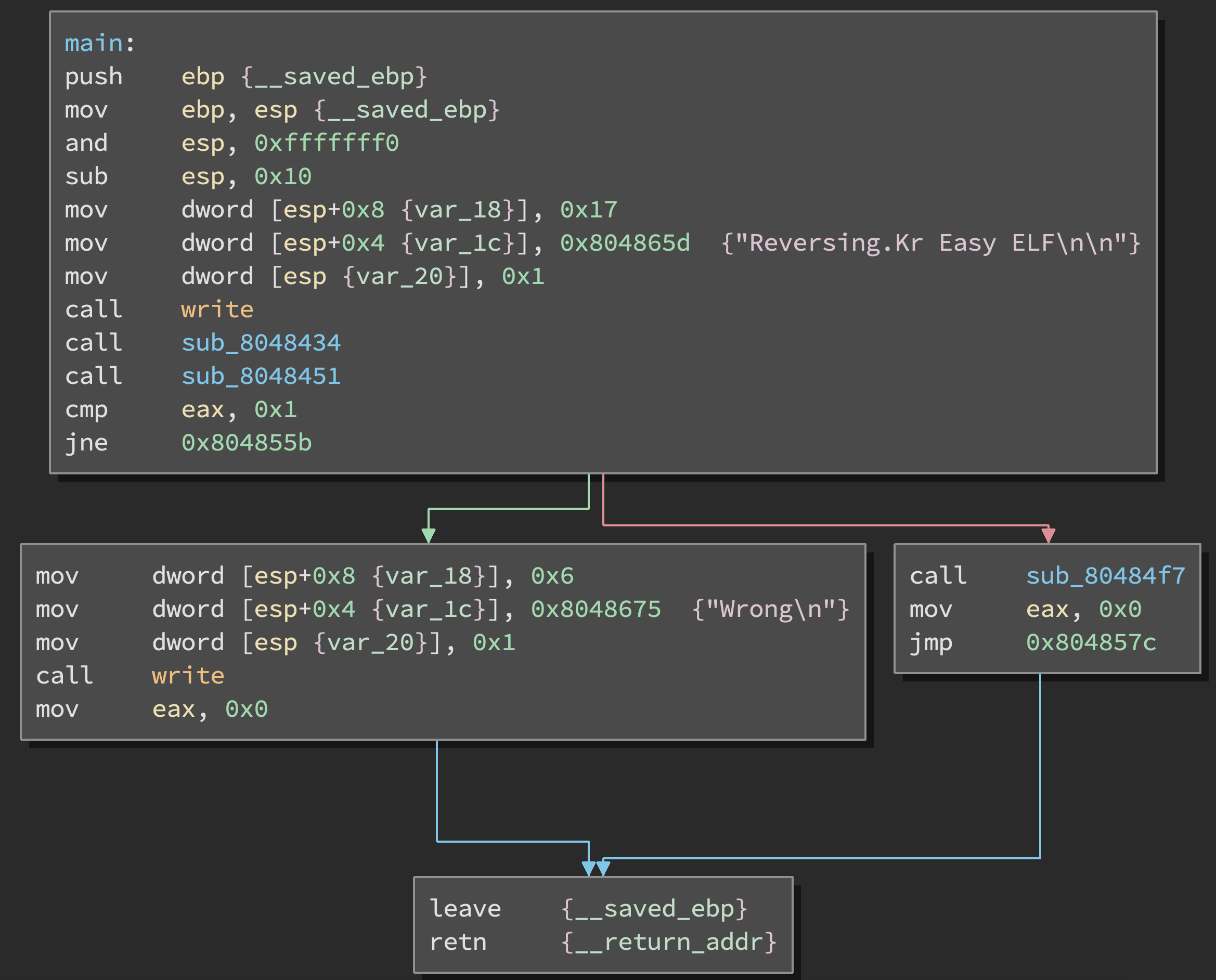
Task: Click the string address 0x8048675
Action: point(596,609)
